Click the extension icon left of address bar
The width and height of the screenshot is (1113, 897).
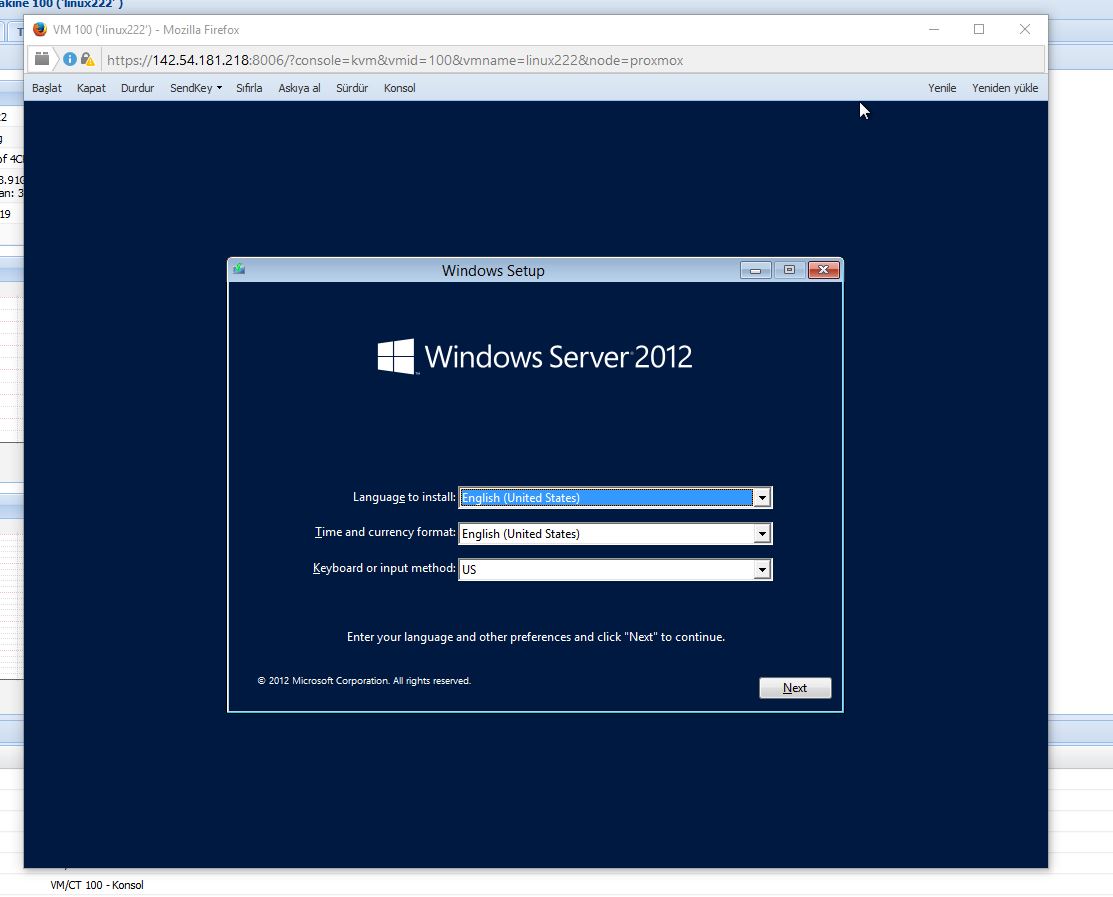(x=42, y=59)
